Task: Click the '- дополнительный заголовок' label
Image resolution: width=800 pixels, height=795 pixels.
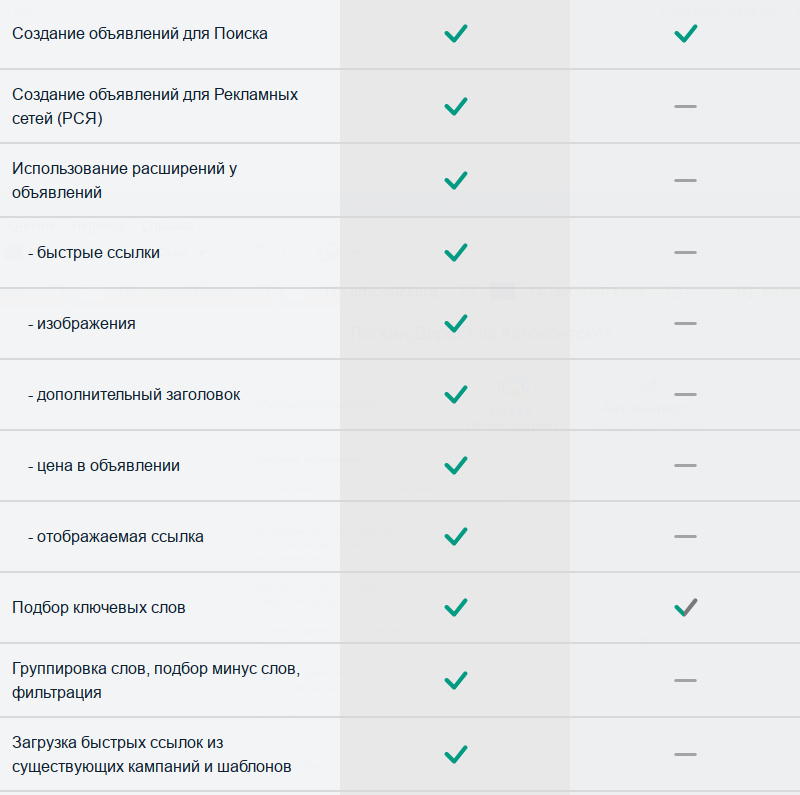Action: (x=134, y=395)
